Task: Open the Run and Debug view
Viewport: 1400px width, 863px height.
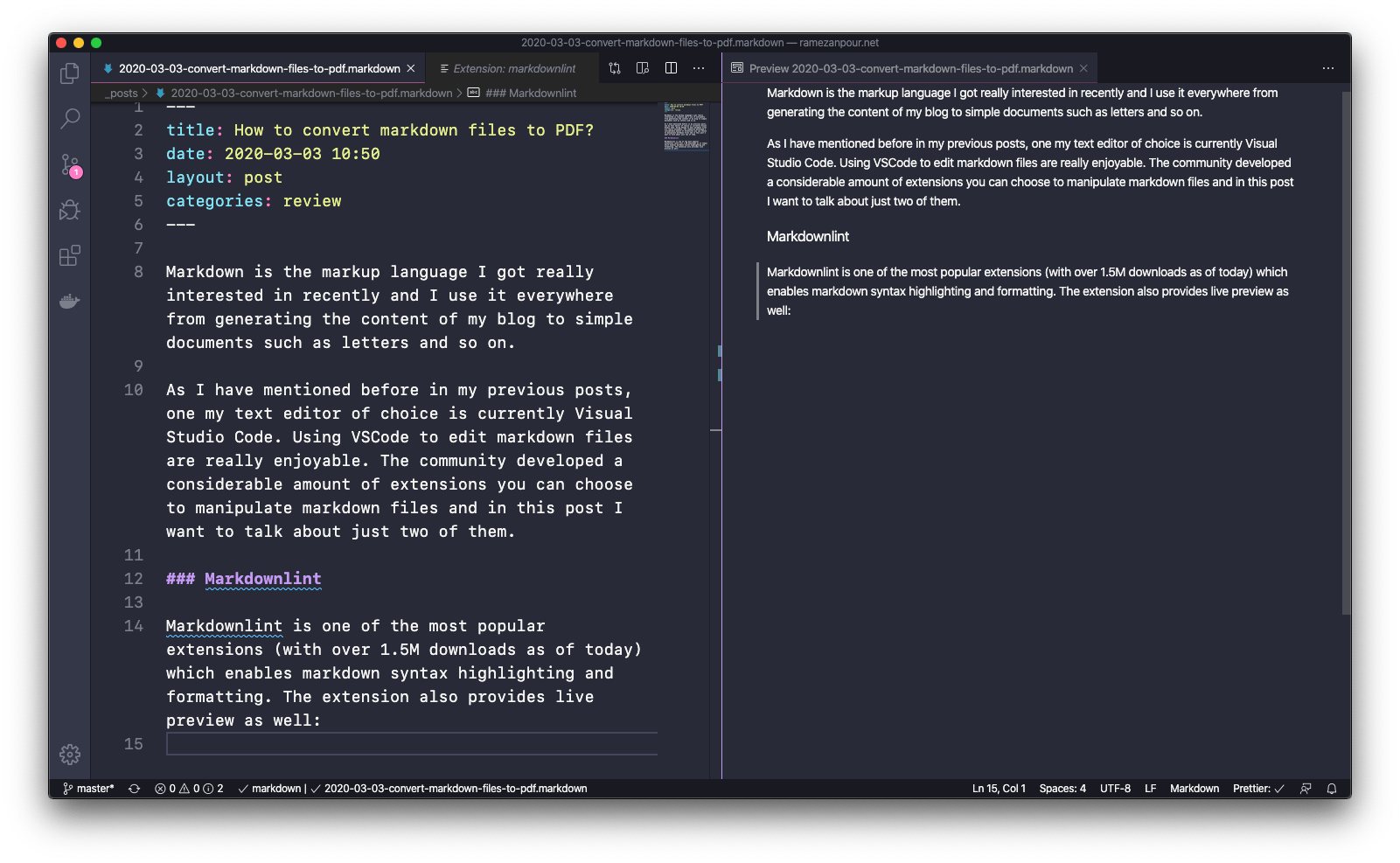Action: (70, 210)
